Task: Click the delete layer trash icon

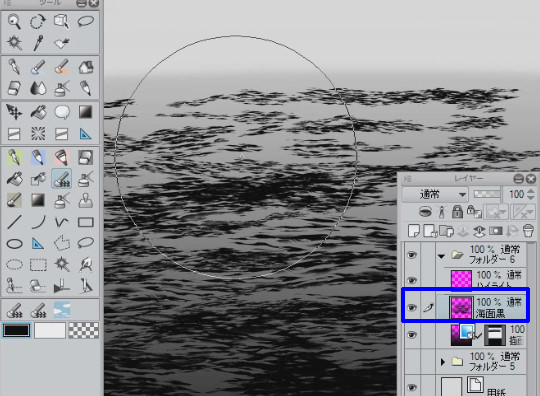Action: click(528, 231)
